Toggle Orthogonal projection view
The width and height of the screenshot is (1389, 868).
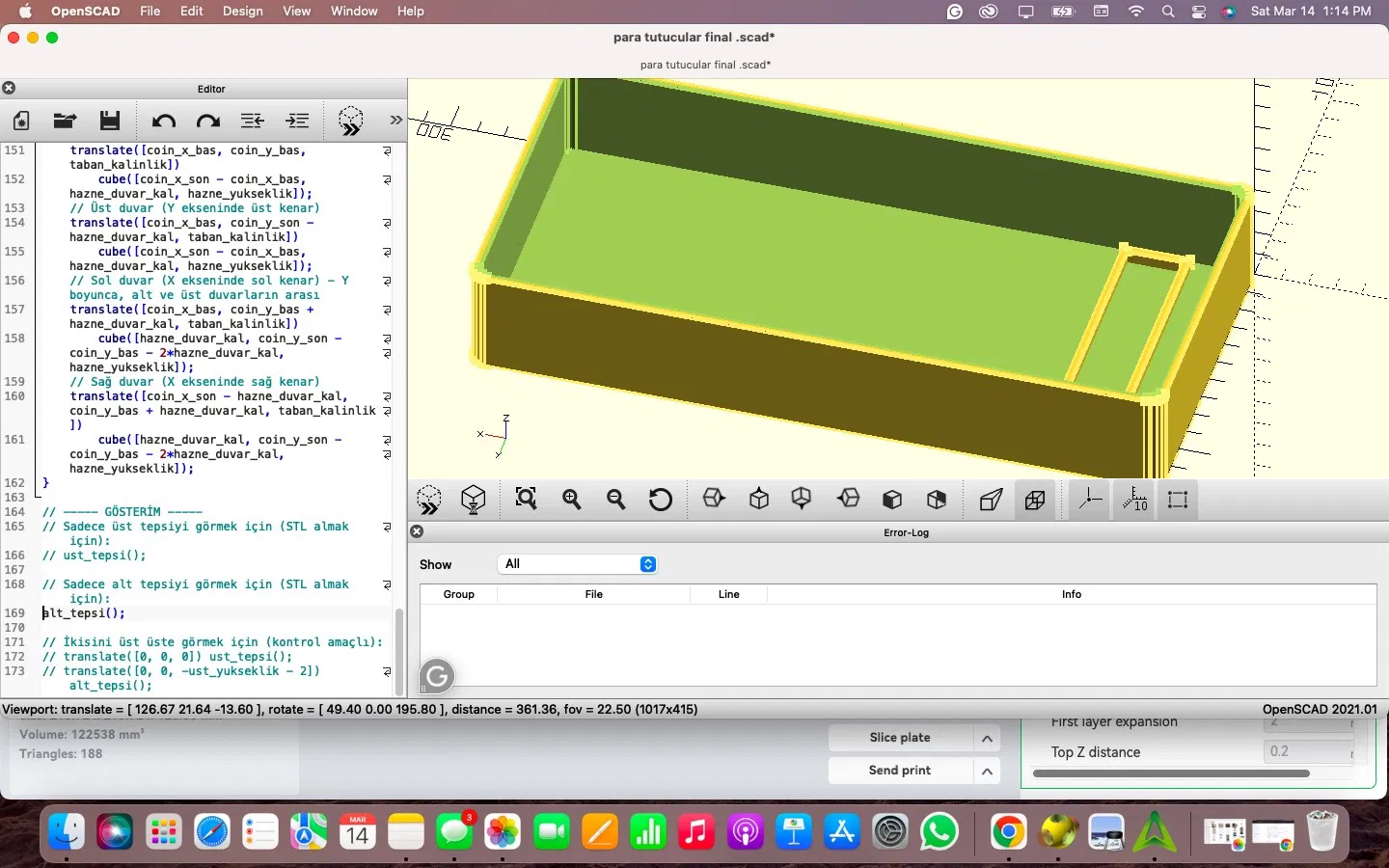[x=1035, y=500]
